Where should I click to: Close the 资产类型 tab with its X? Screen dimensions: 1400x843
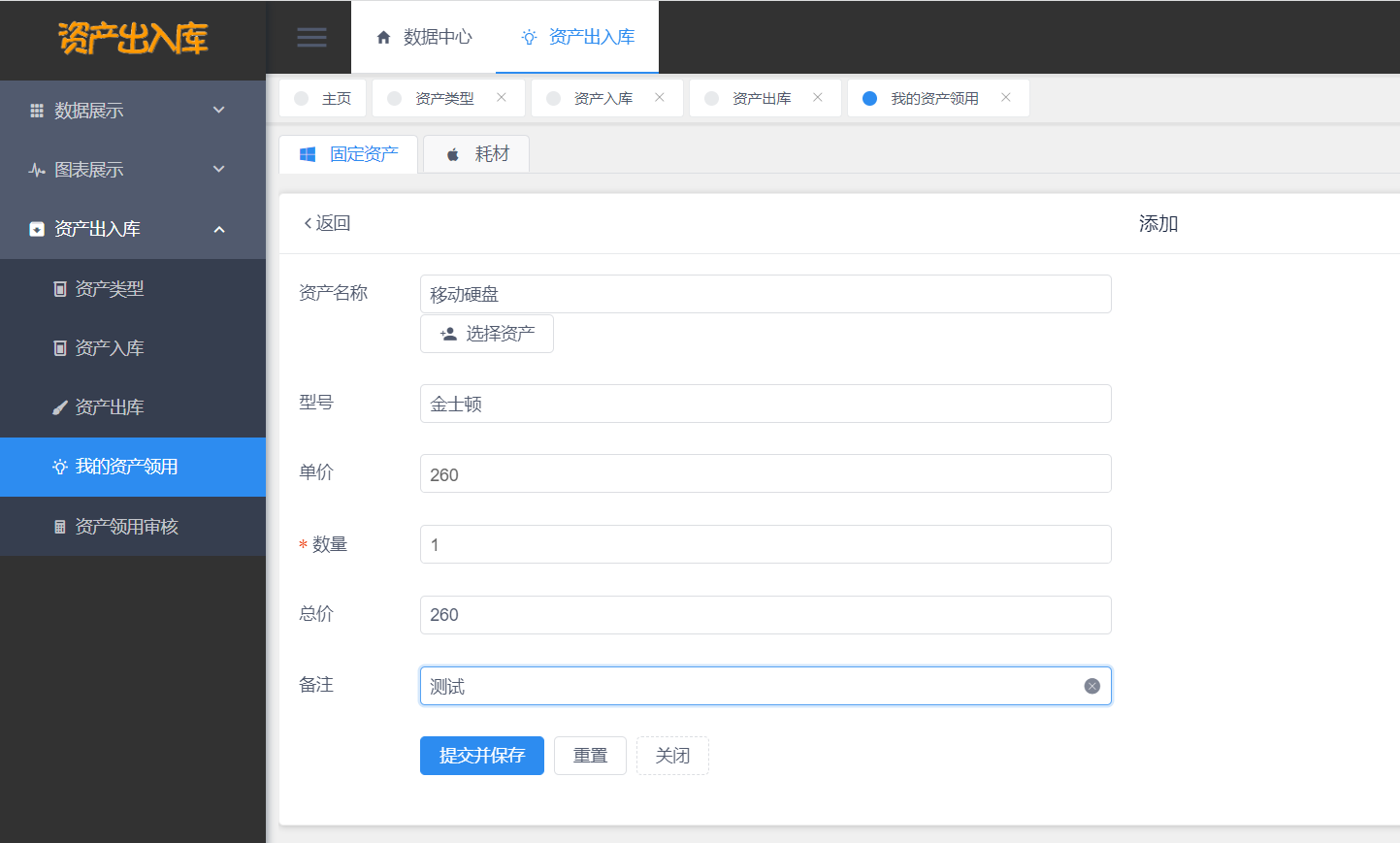[502, 97]
